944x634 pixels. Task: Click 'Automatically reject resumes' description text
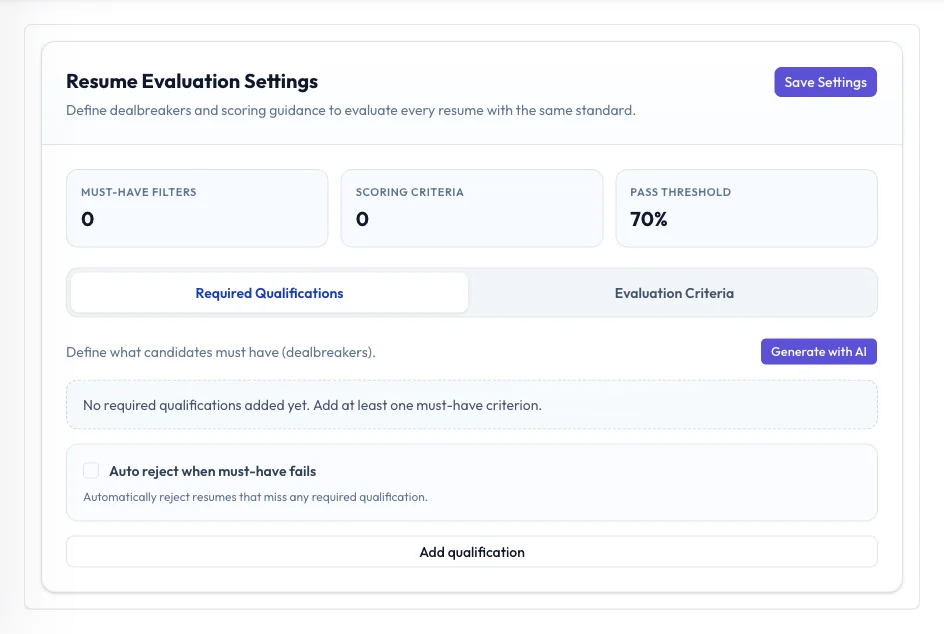(x=255, y=497)
